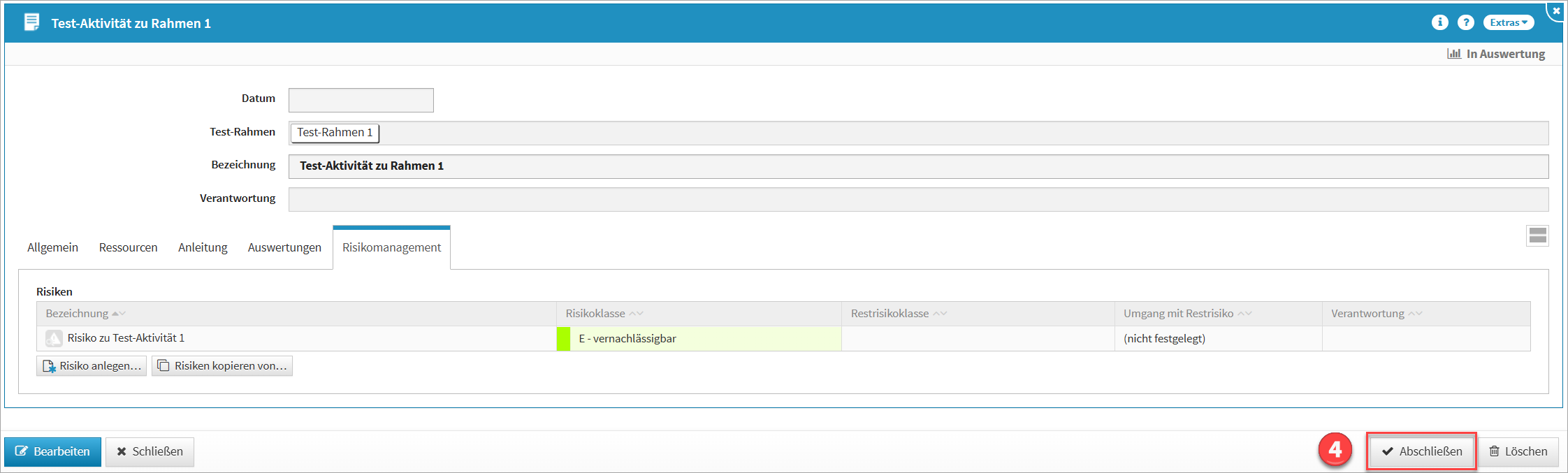Click the info icon in header

[1439, 22]
